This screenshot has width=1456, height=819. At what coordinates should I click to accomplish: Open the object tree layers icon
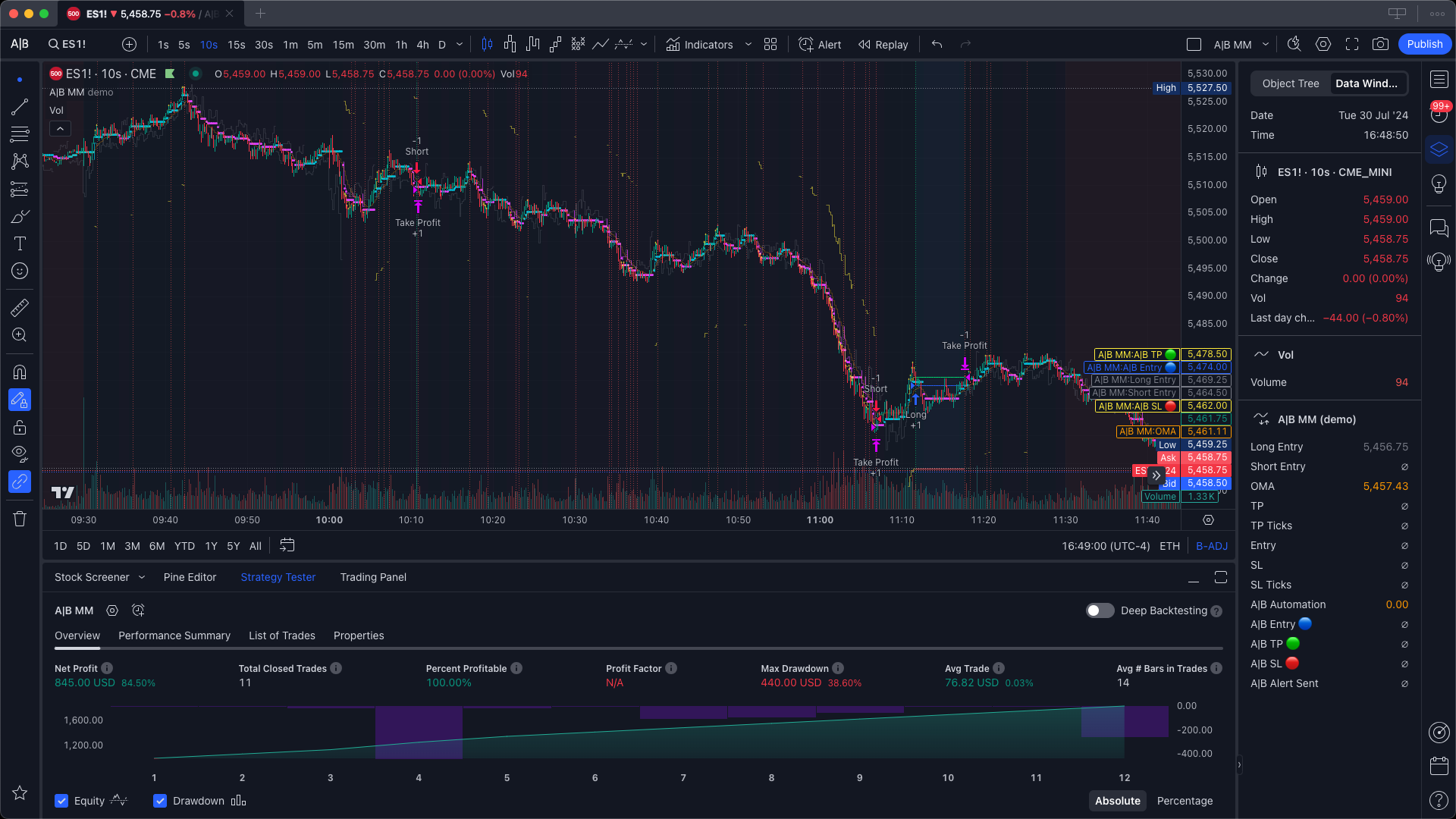[x=1439, y=149]
